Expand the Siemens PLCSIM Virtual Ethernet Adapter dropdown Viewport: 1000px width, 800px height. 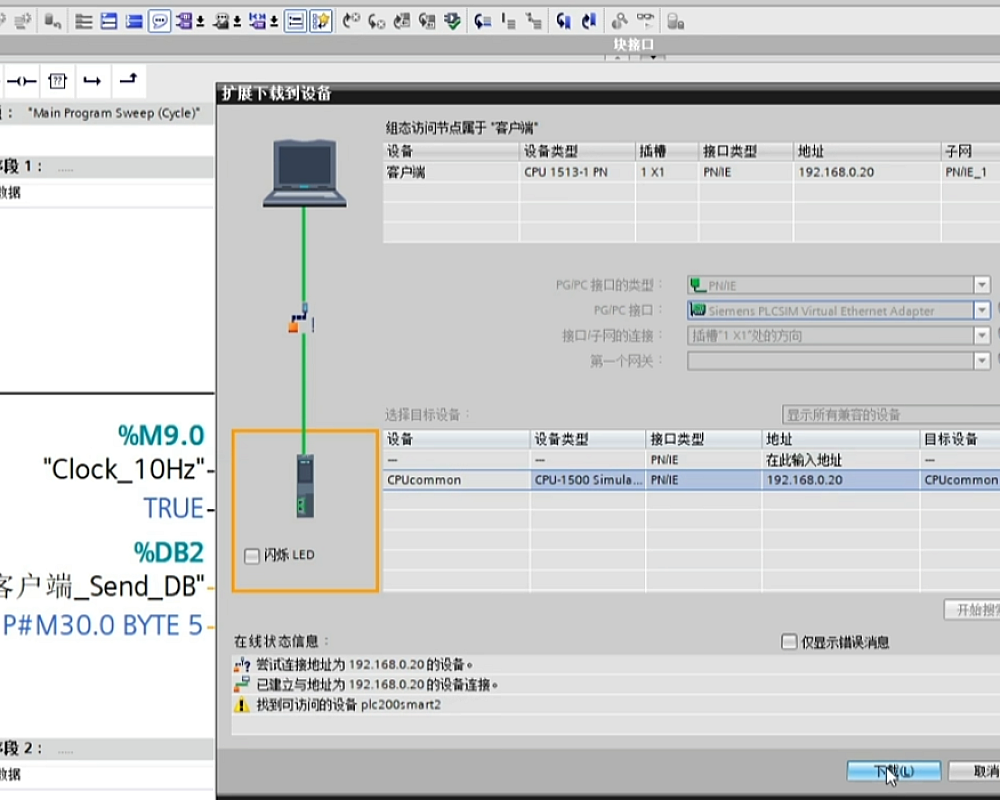tap(982, 311)
